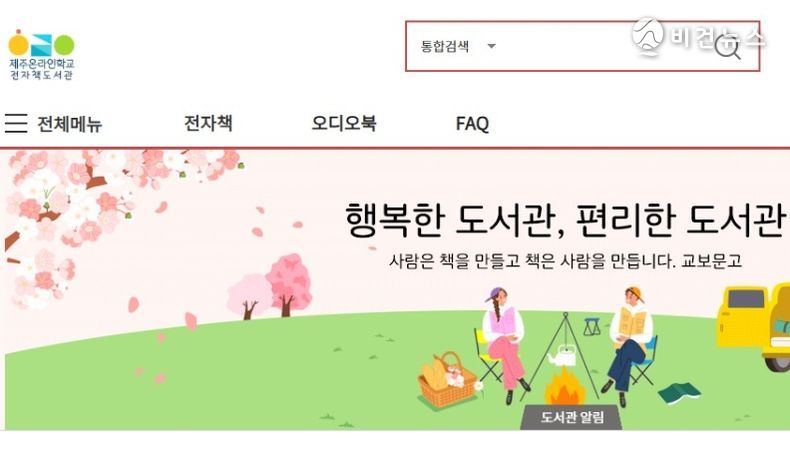
Task: Click the 도서관 알림 tab button
Action: [571, 417]
